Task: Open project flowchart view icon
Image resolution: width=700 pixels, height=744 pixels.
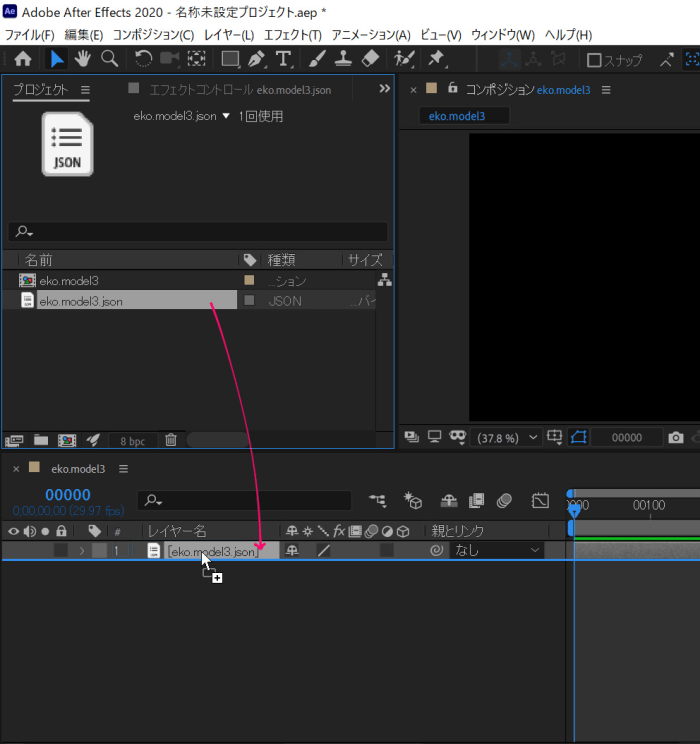Action: (384, 280)
